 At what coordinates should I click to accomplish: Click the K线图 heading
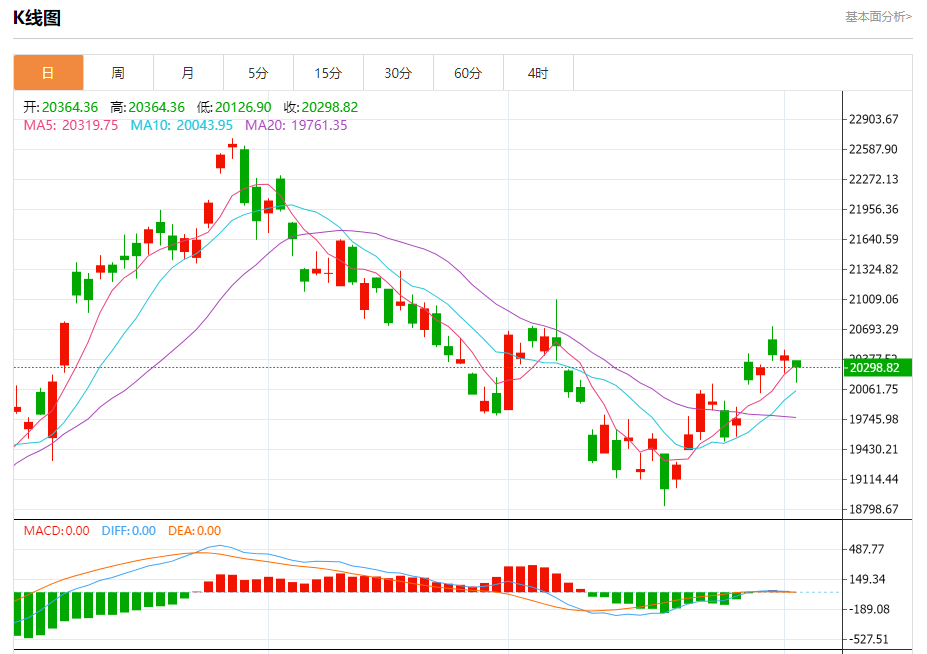pyautogui.click(x=37, y=18)
